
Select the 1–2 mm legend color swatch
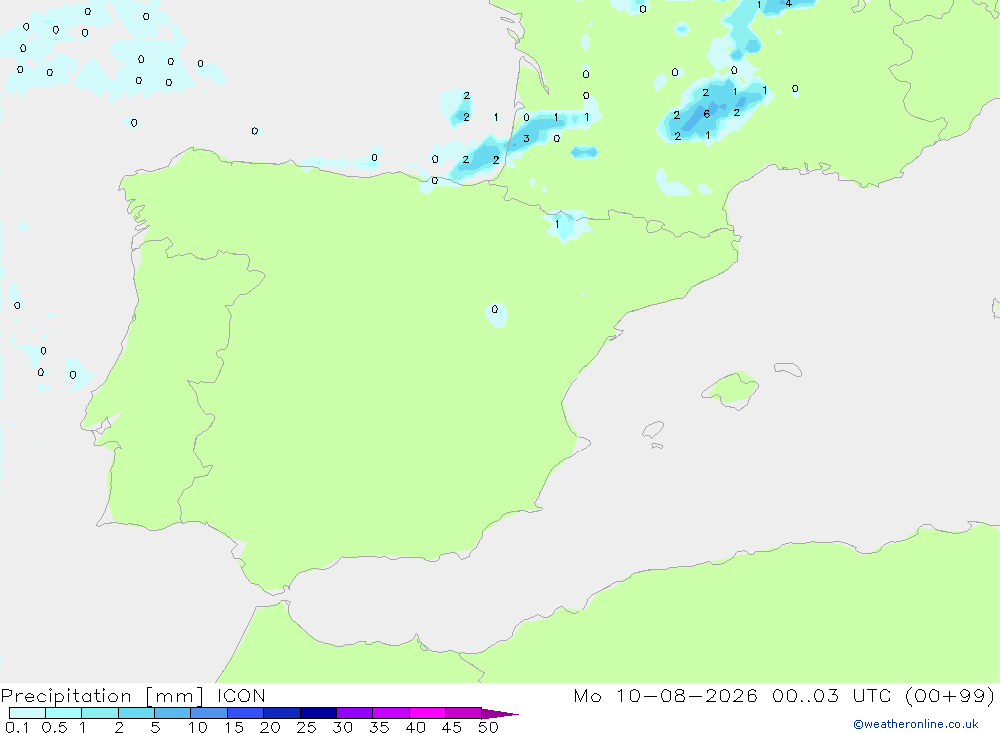pos(100,713)
